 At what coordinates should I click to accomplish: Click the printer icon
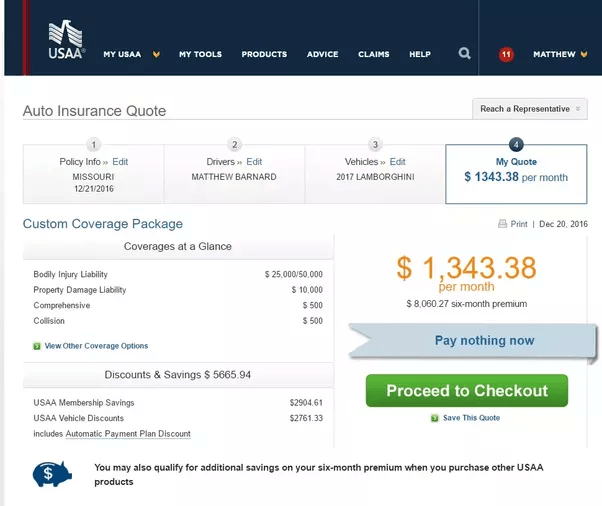(502, 224)
